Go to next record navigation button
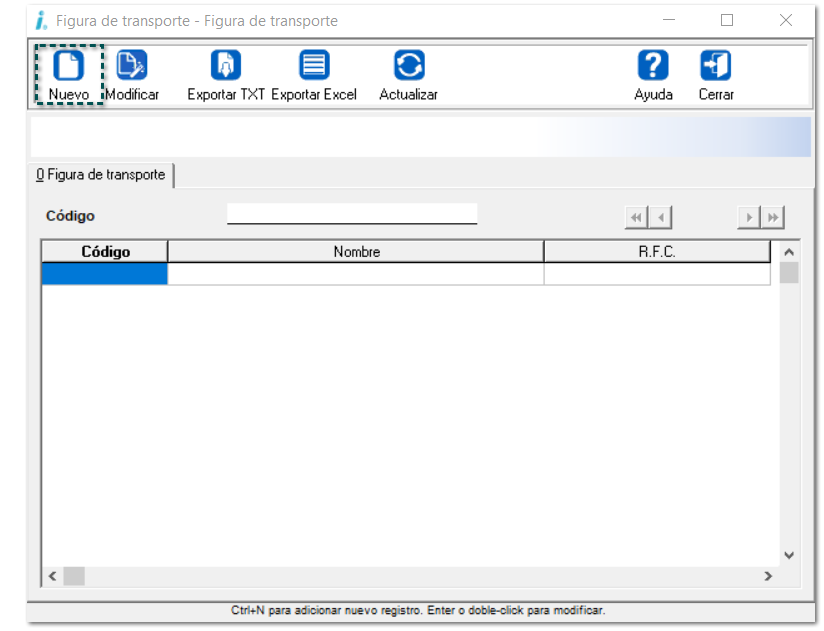Screen dimensions: 824x631 [748, 217]
